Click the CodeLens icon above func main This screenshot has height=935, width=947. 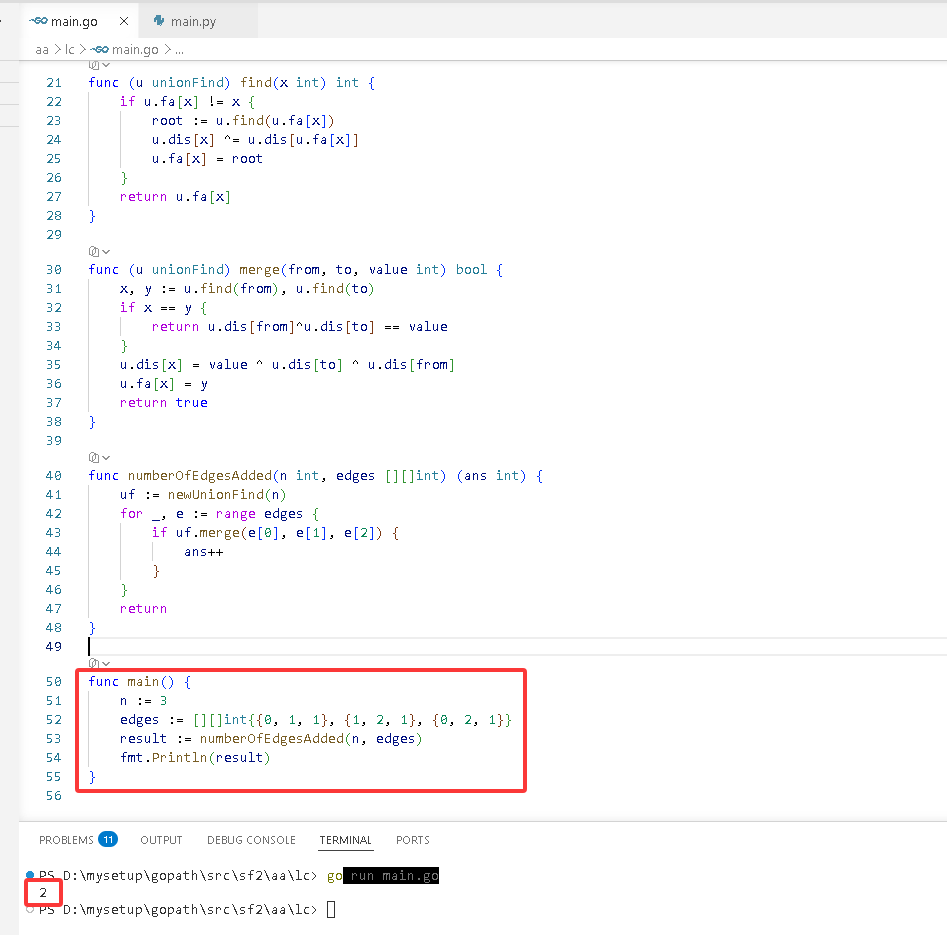94,663
